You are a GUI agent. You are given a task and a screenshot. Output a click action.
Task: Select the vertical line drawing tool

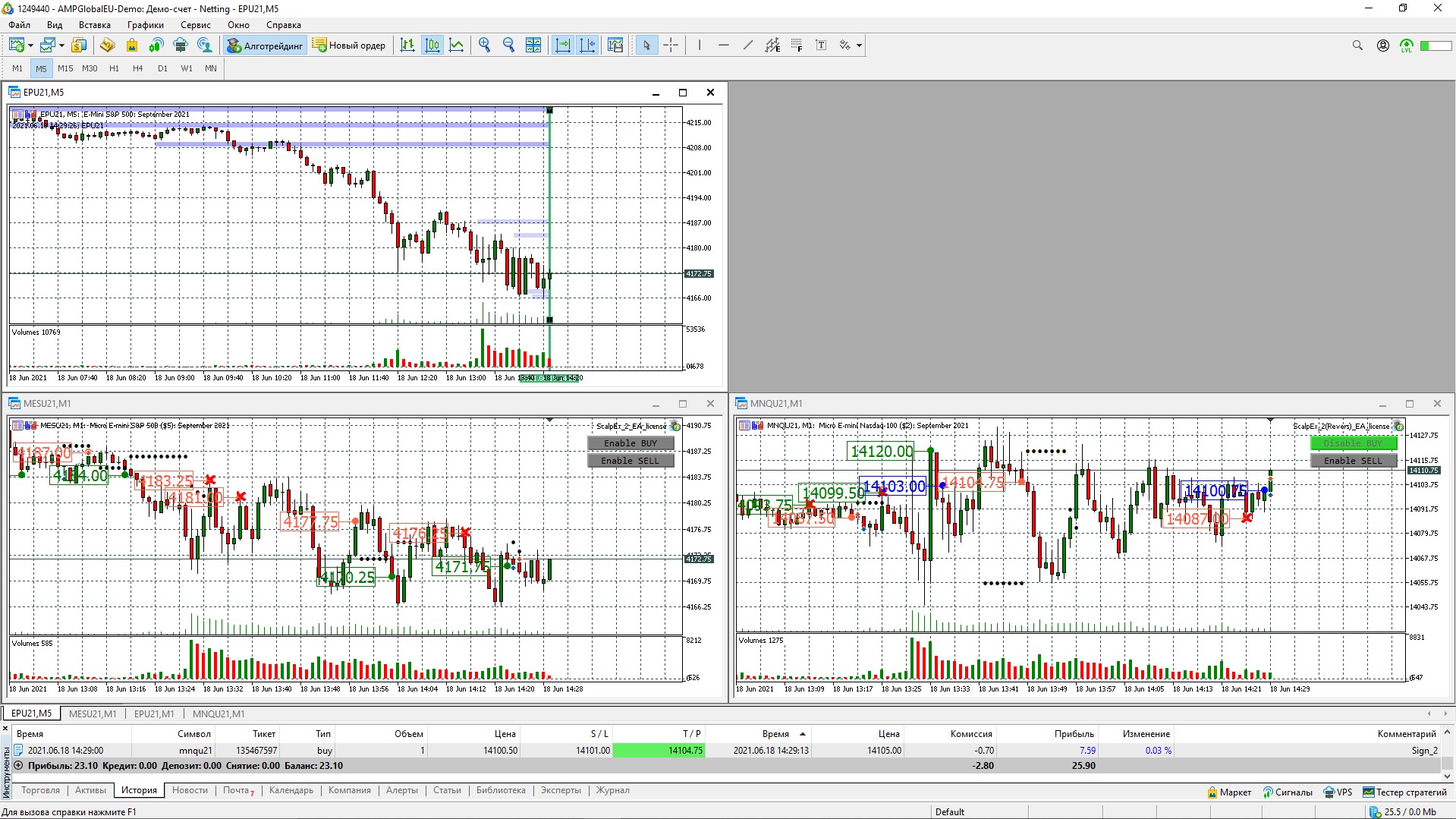699,46
